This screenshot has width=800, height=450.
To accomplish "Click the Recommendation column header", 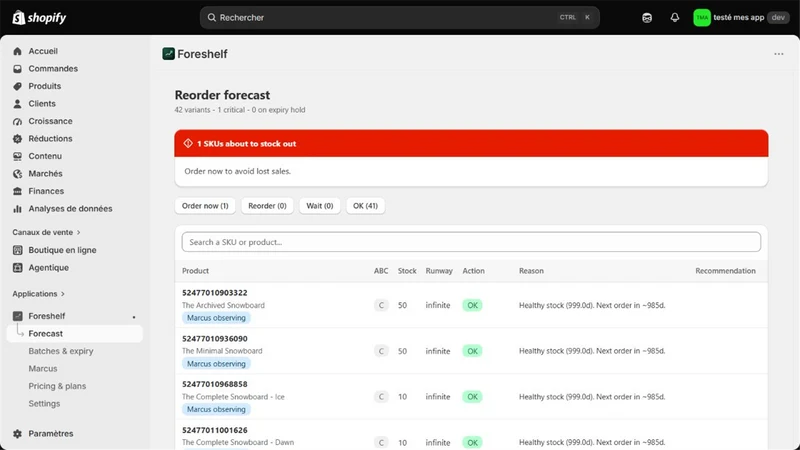I will pyautogui.click(x=726, y=271).
